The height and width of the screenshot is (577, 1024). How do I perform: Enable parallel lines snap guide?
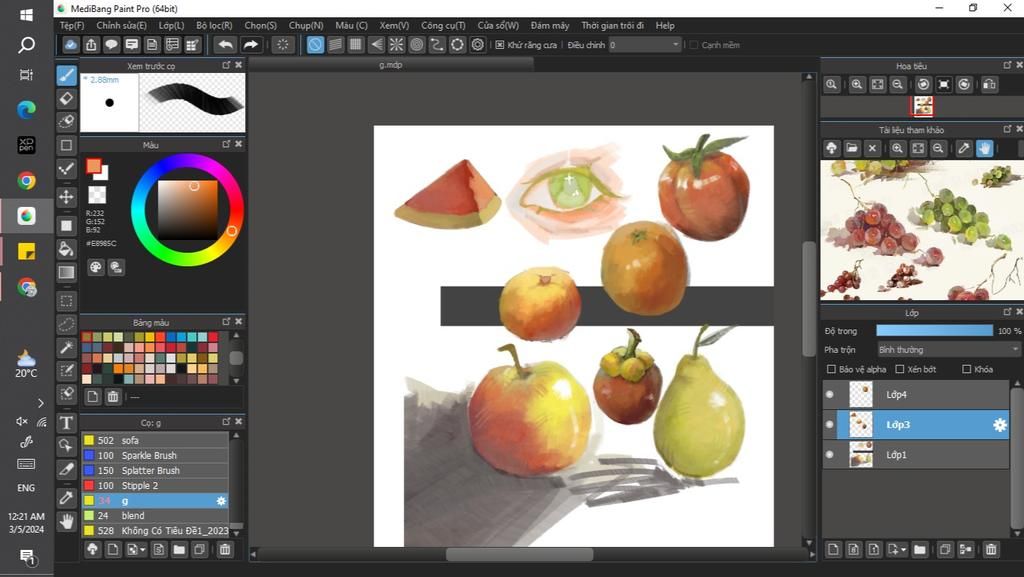coord(336,44)
